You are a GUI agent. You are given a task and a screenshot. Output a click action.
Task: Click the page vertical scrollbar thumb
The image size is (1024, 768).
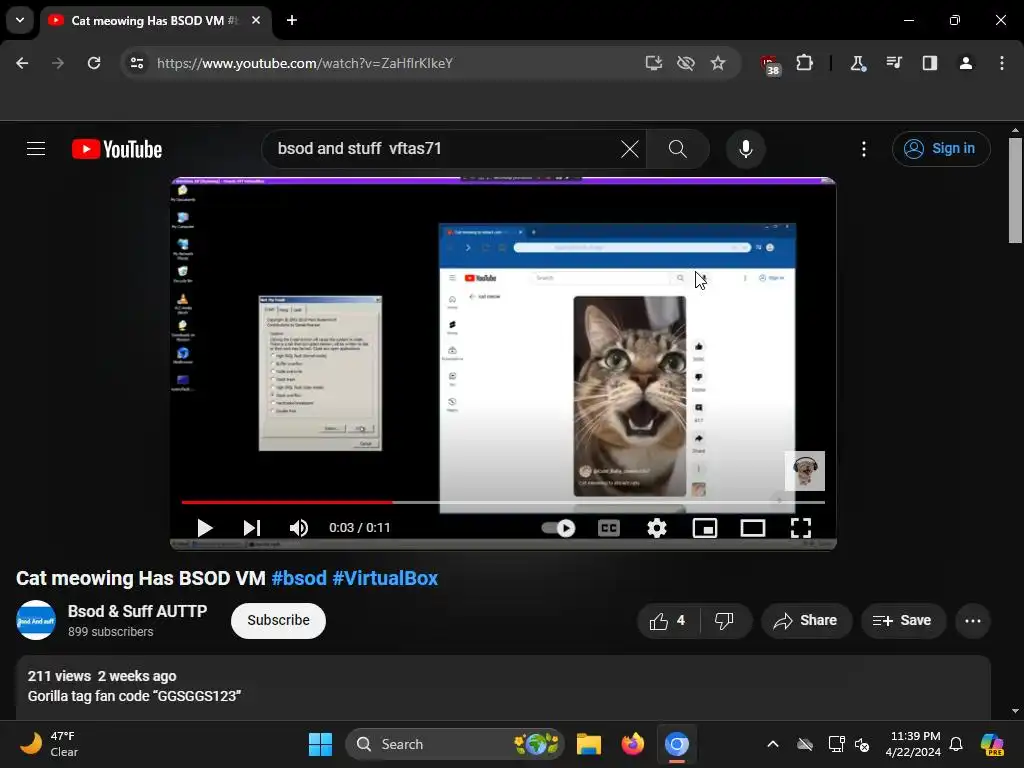(1015, 191)
